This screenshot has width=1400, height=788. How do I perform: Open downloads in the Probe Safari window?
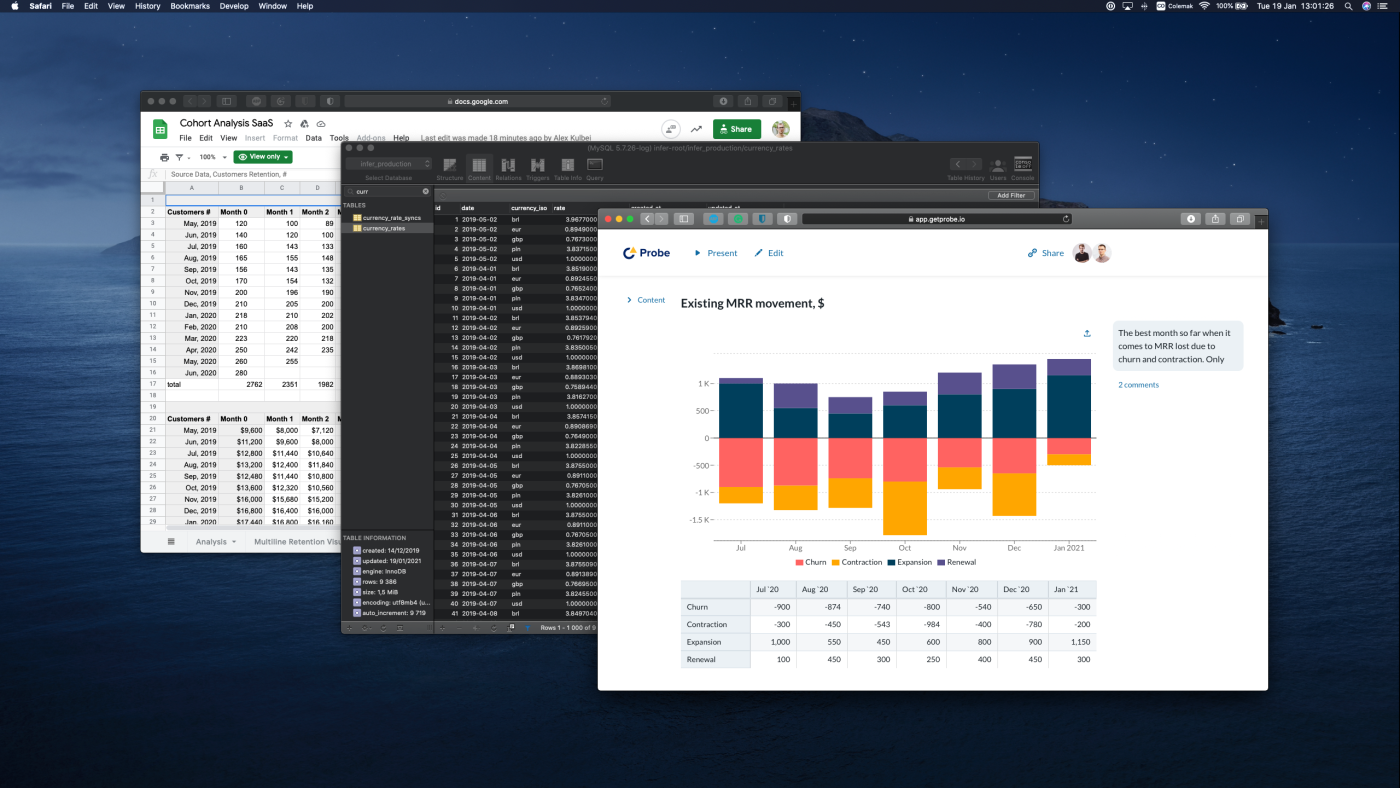[1191, 218]
